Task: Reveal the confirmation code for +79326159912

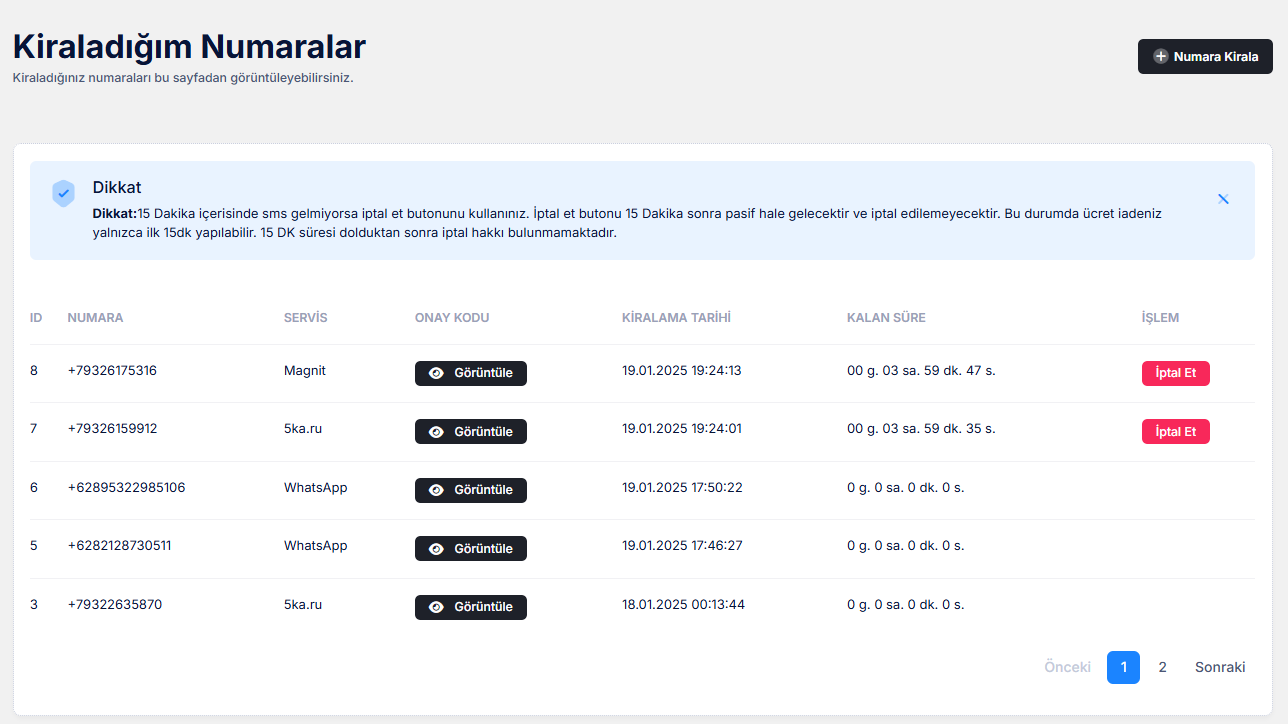Action: click(470, 431)
